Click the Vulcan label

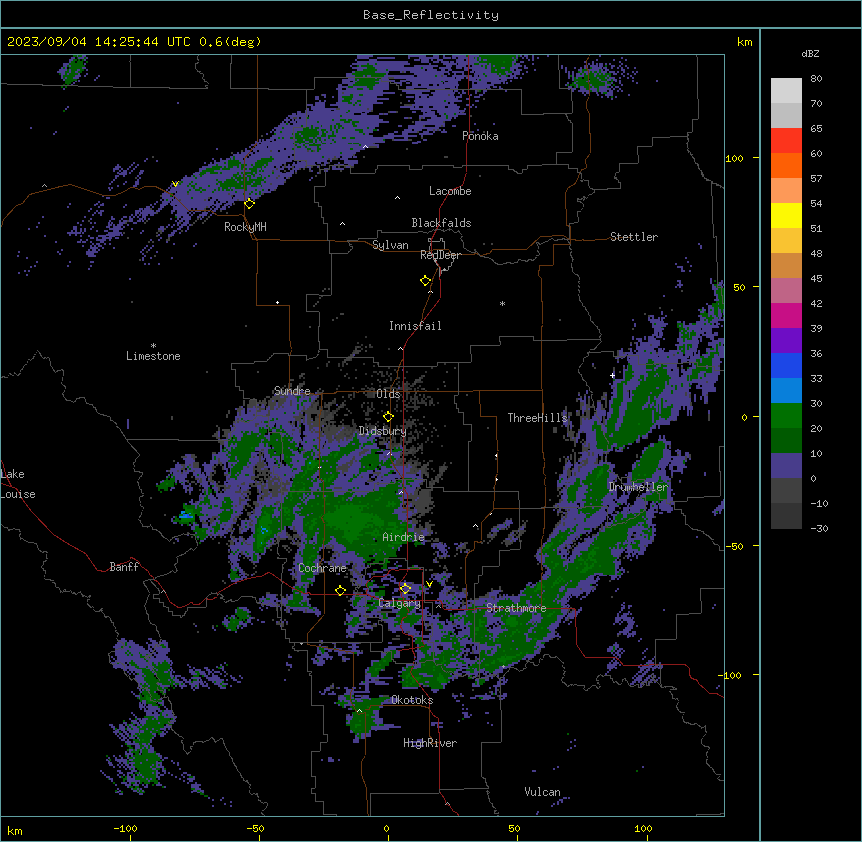click(x=542, y=792)
